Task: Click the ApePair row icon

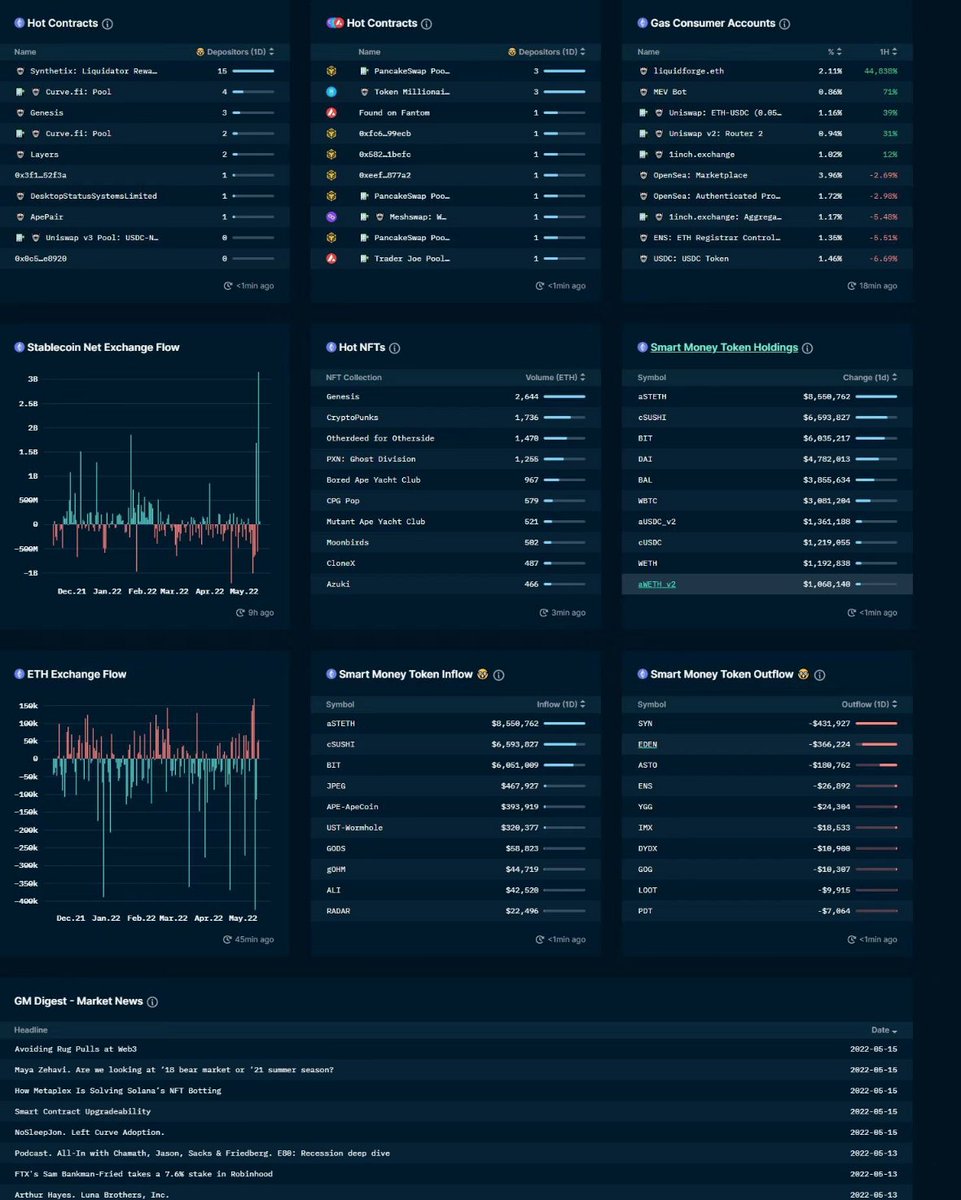Action: tap(20, 216)
